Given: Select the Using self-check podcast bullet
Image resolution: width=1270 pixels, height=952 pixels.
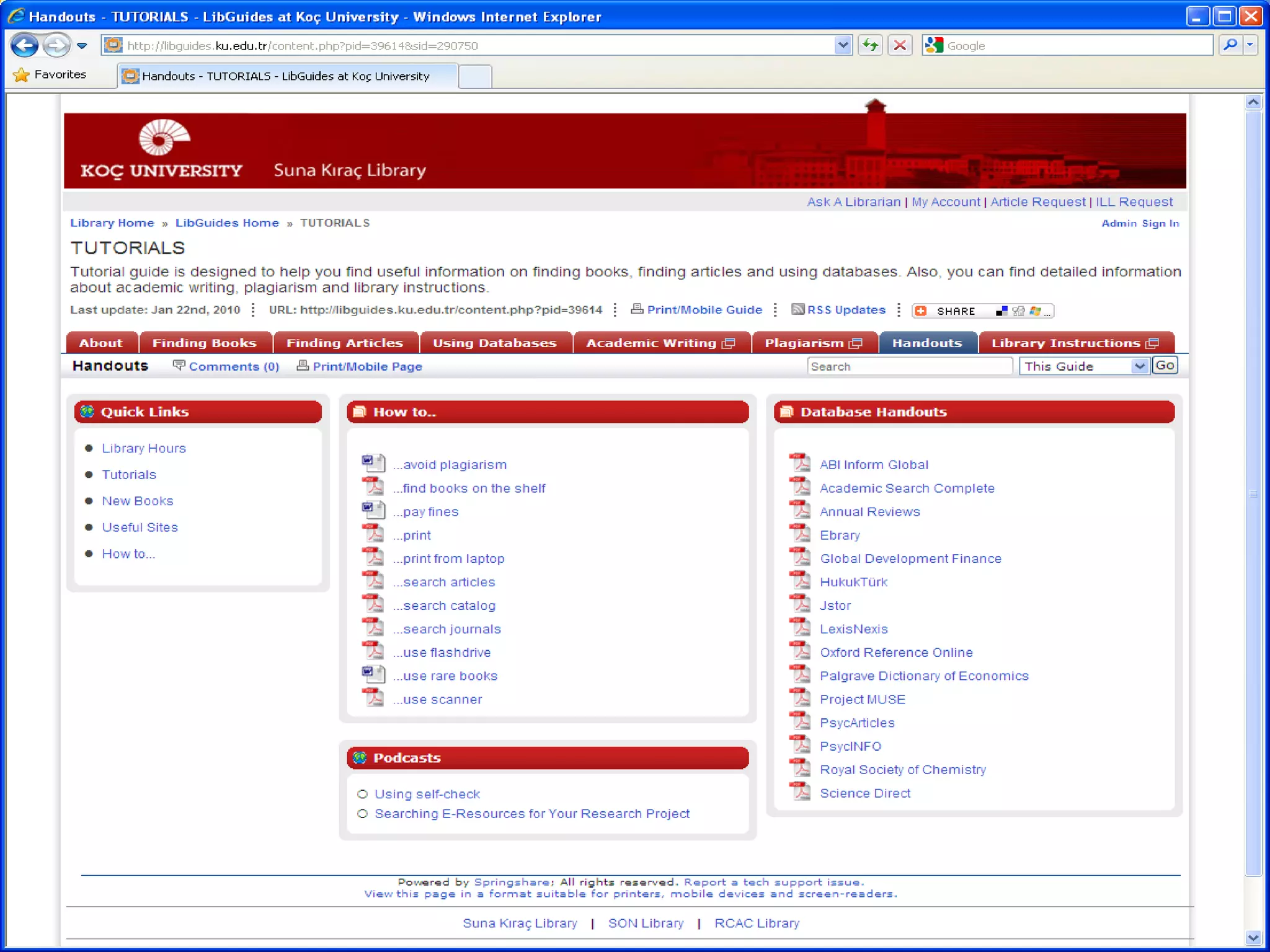Looking at the screenshot, I should tap(363, 794).
